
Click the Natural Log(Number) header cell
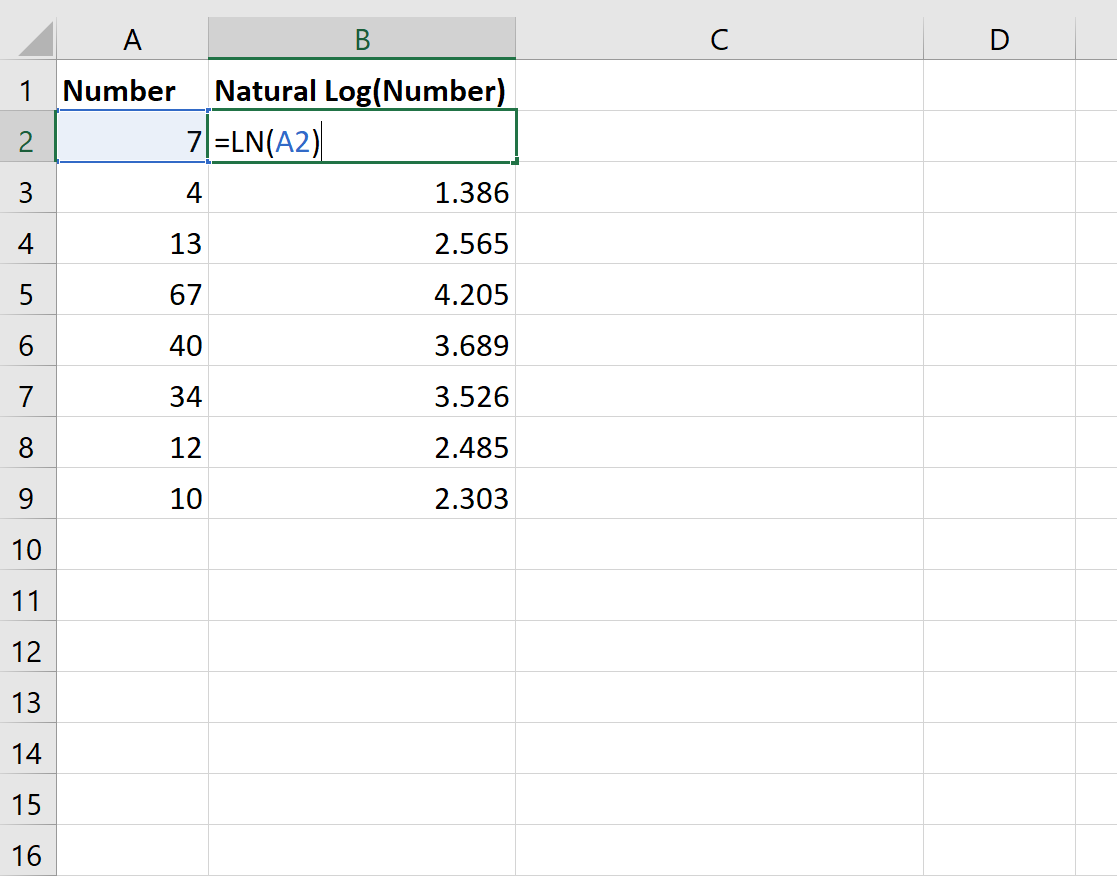(x=362, y=90)
